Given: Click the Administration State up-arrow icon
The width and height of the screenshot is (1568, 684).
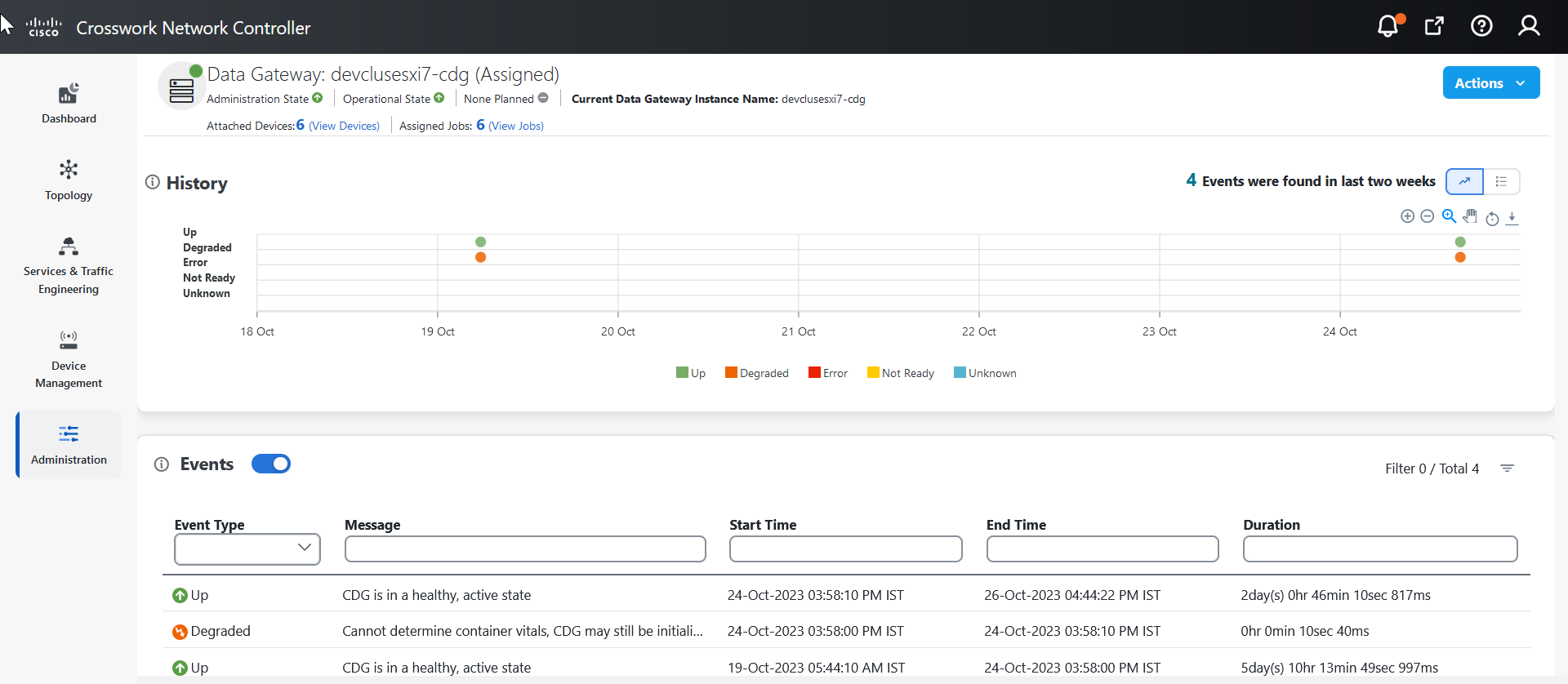Looking at the screenshot, I should tap(318, 98).
